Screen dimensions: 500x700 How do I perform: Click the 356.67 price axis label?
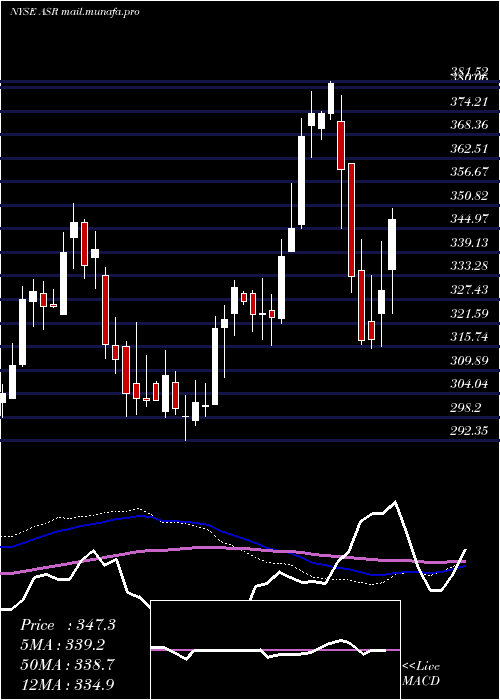coord(468,171)
